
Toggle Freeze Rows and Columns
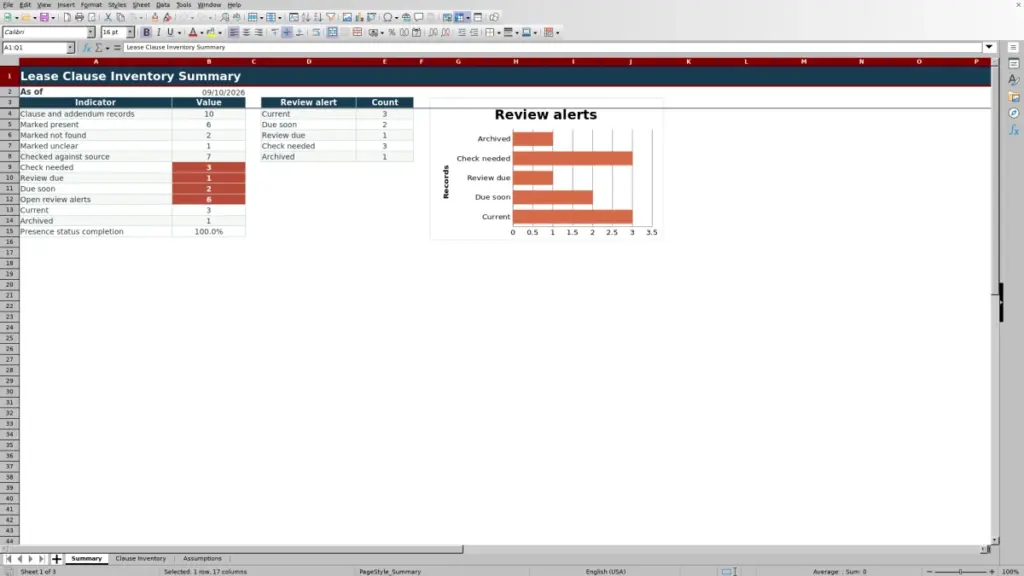[x=459, y=17]
